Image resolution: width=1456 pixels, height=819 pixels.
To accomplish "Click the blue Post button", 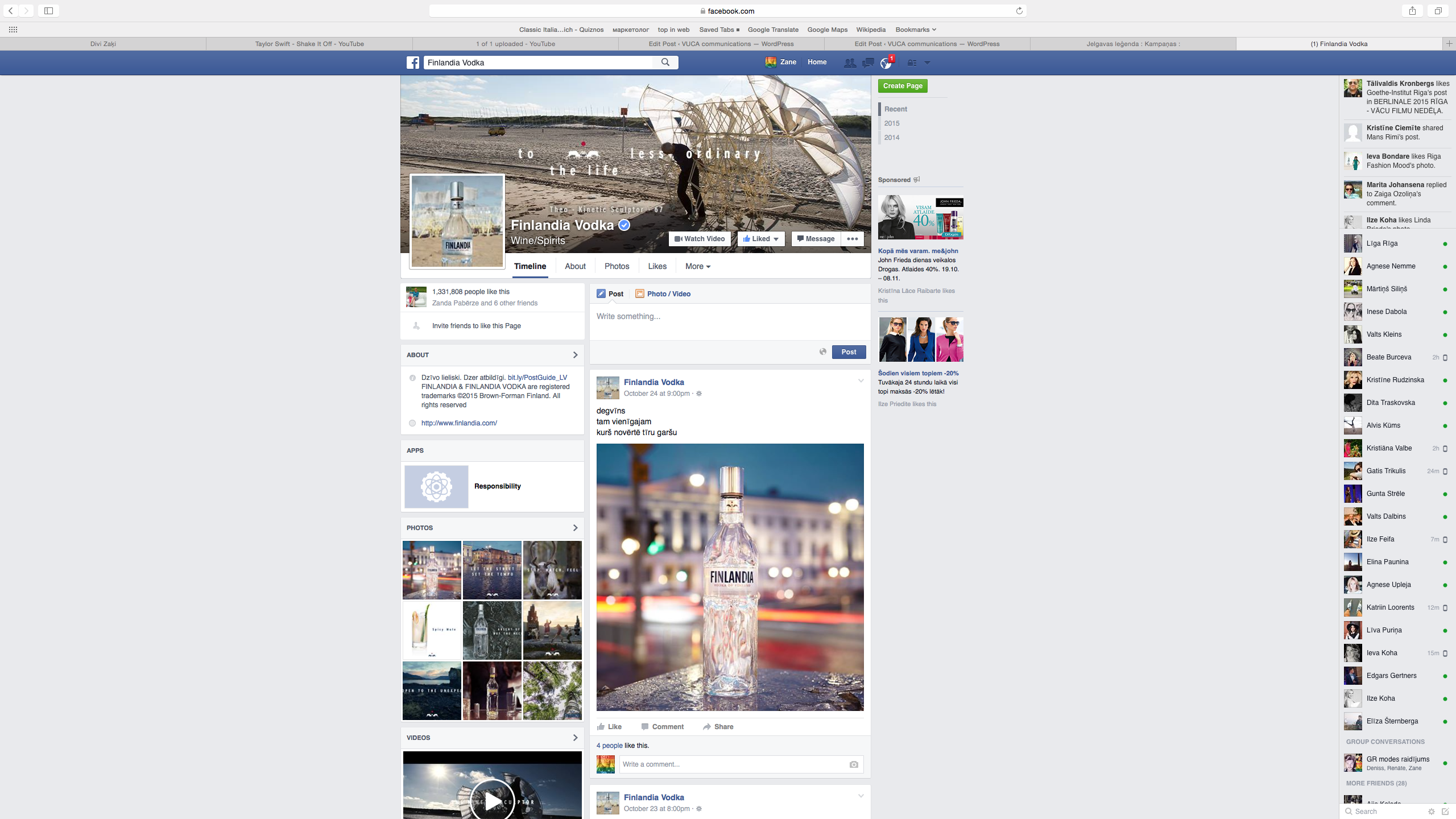I will pyautogui.click(x=849, y=352).
